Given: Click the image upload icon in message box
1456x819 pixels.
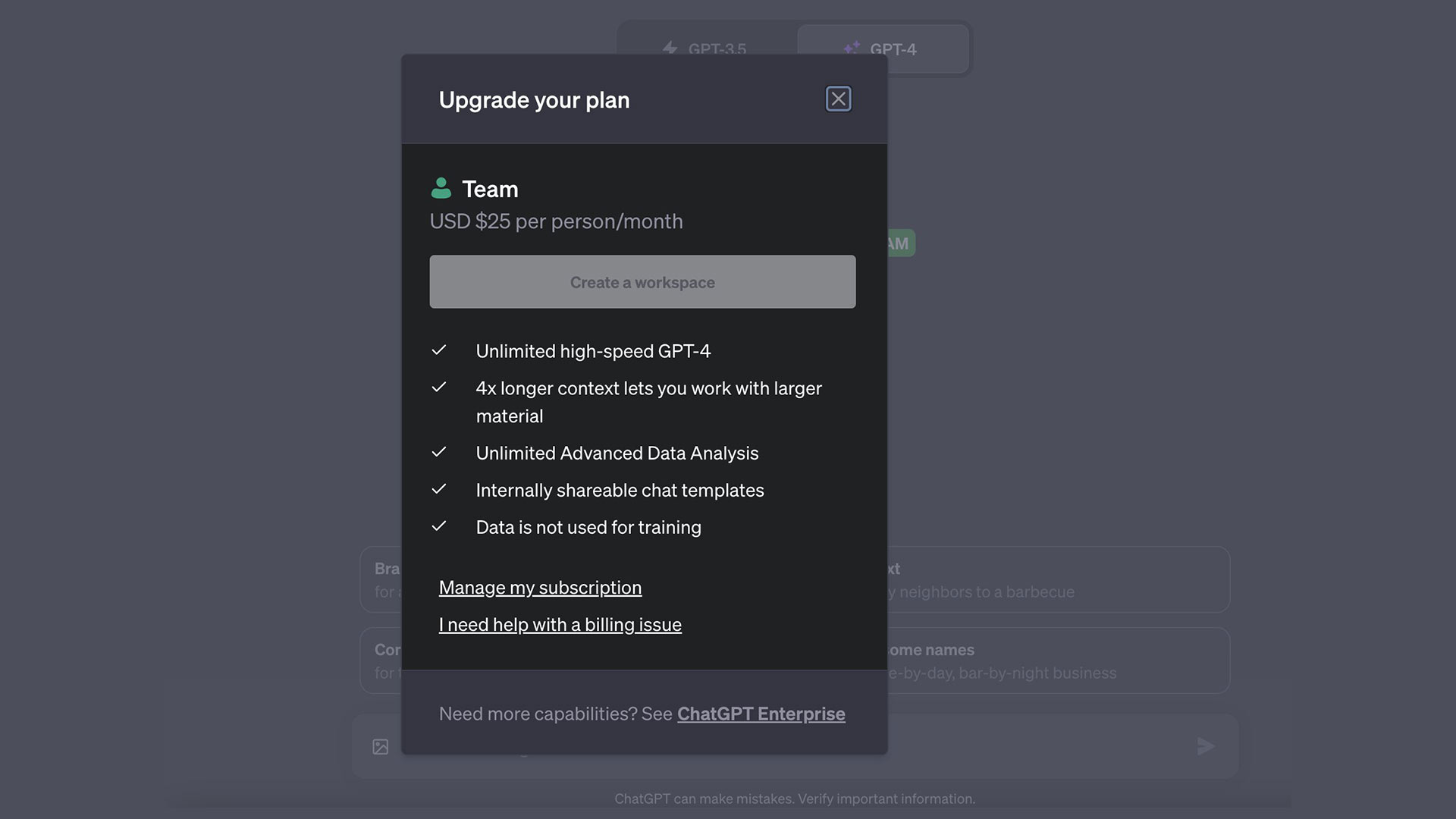Looking at the screenshot, I should (x=381, y=747).
